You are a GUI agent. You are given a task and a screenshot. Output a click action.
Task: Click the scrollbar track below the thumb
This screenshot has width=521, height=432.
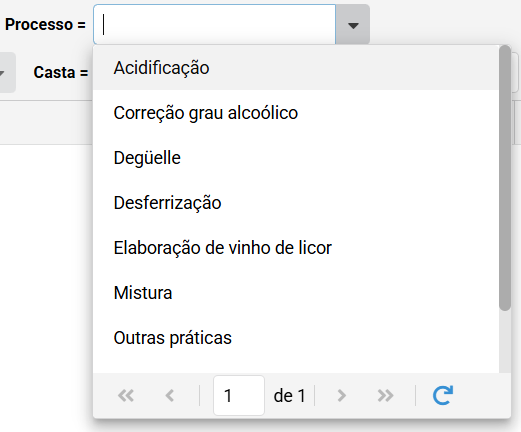pos(505,342)
